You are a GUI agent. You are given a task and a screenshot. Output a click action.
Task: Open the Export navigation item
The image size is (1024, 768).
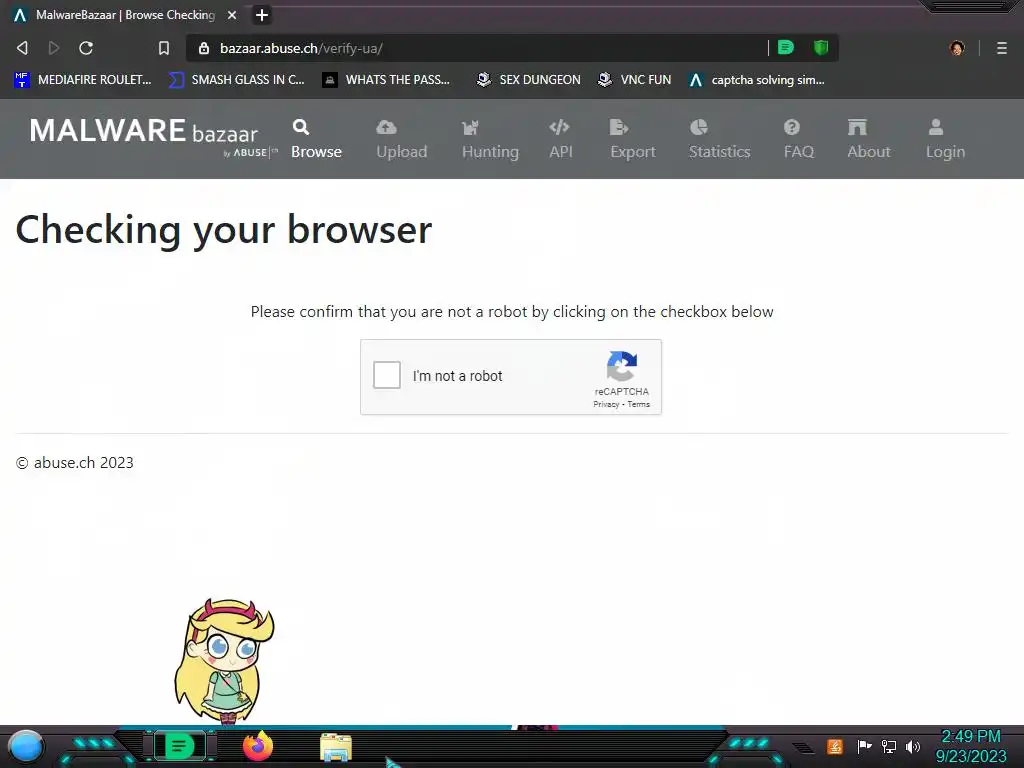pos(633,138)
